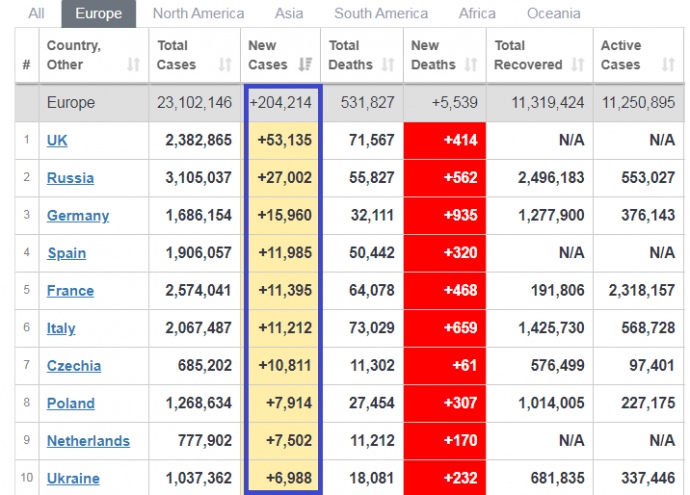The height and width of the screenshot is (495, 690).
Task: Select the North America tab
Action: (x=198, y=14)
